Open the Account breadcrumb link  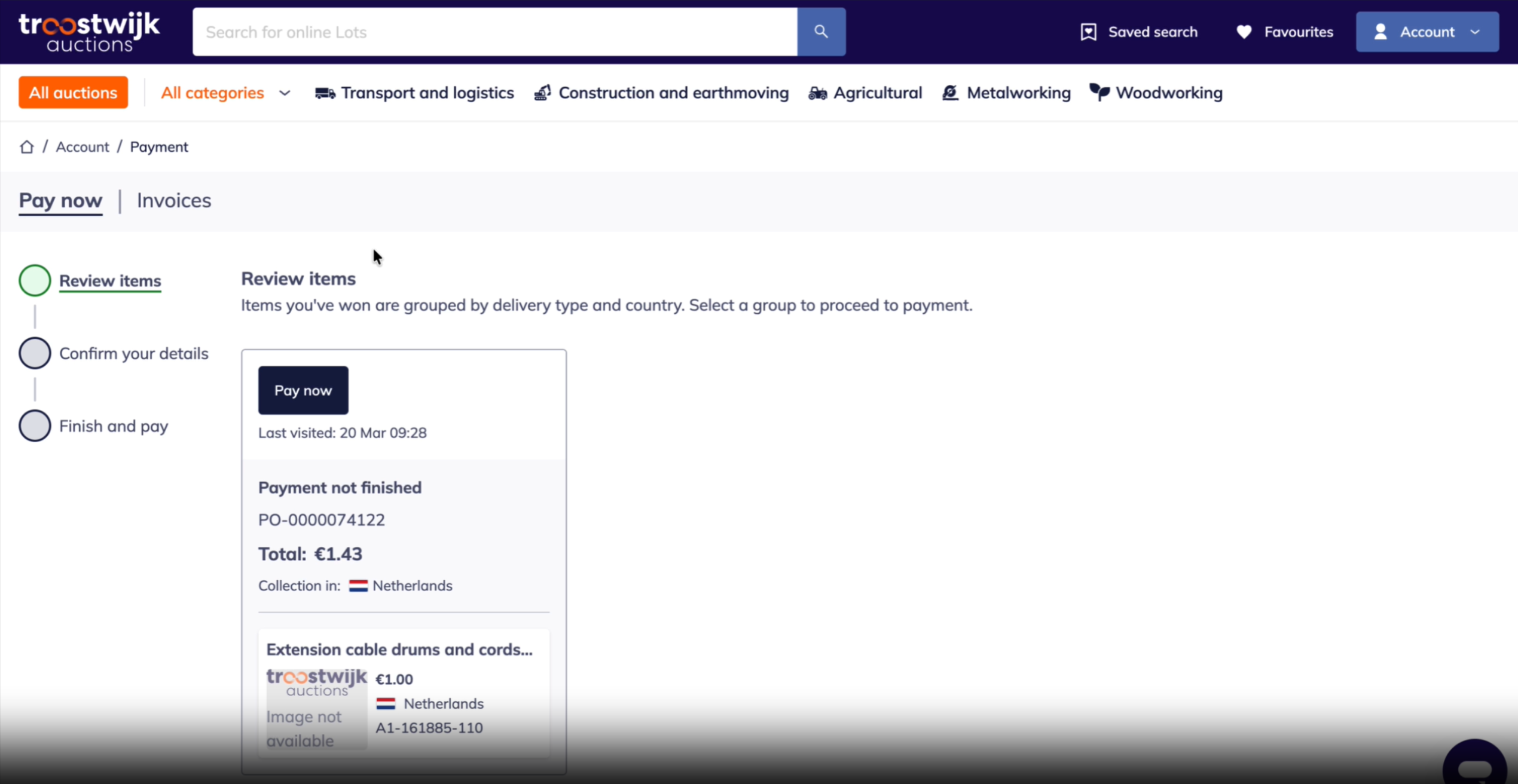82,146
